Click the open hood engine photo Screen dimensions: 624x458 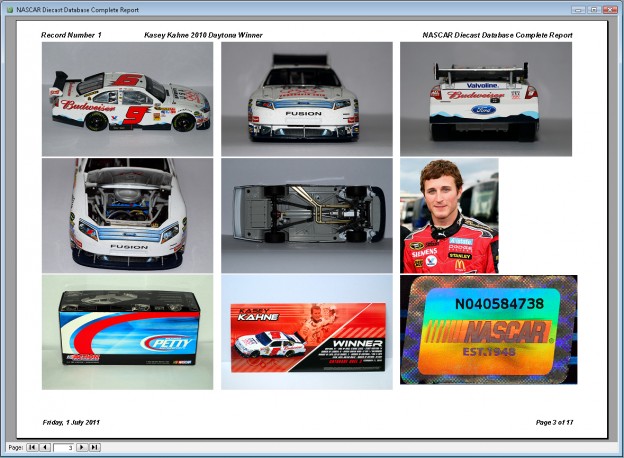127,216
